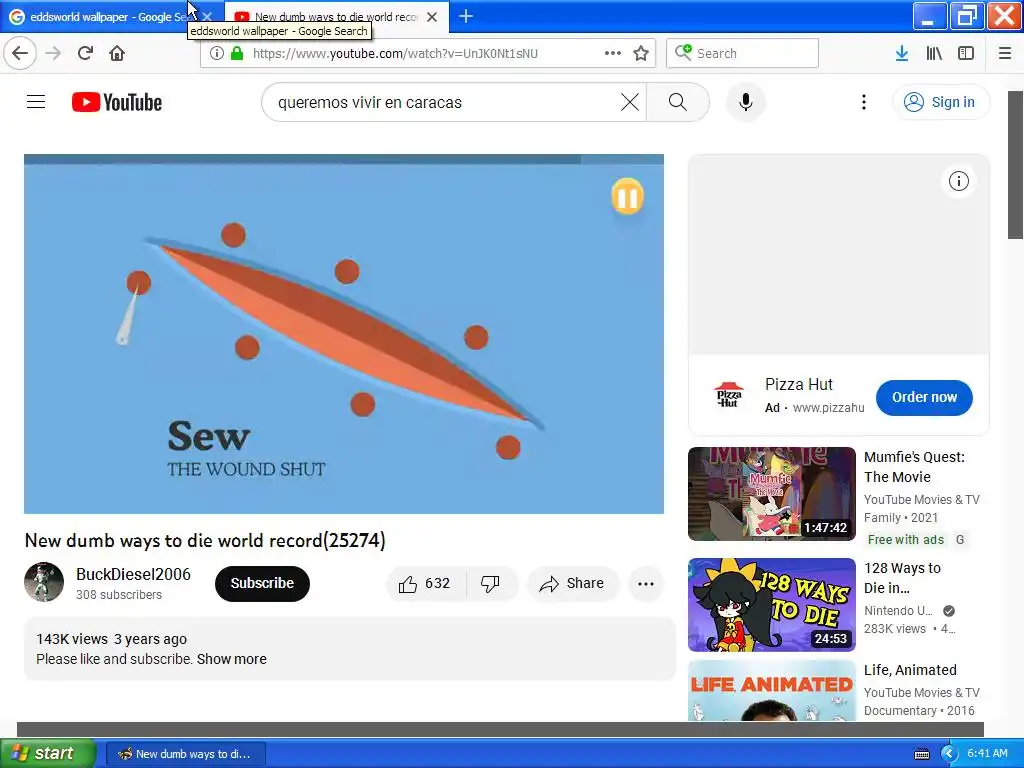Click the page vertical scrollbar thumb

click(1015, 165)
